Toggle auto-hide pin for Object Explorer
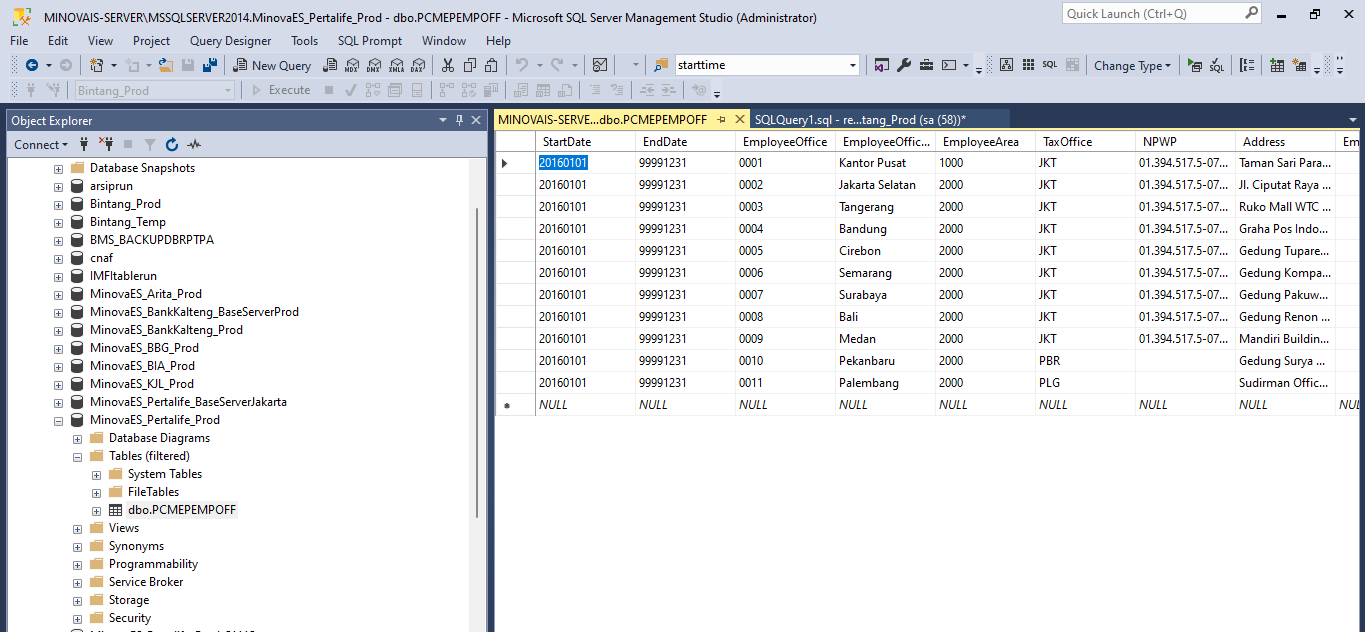The image size is (1365, 632). pos(459,120)
